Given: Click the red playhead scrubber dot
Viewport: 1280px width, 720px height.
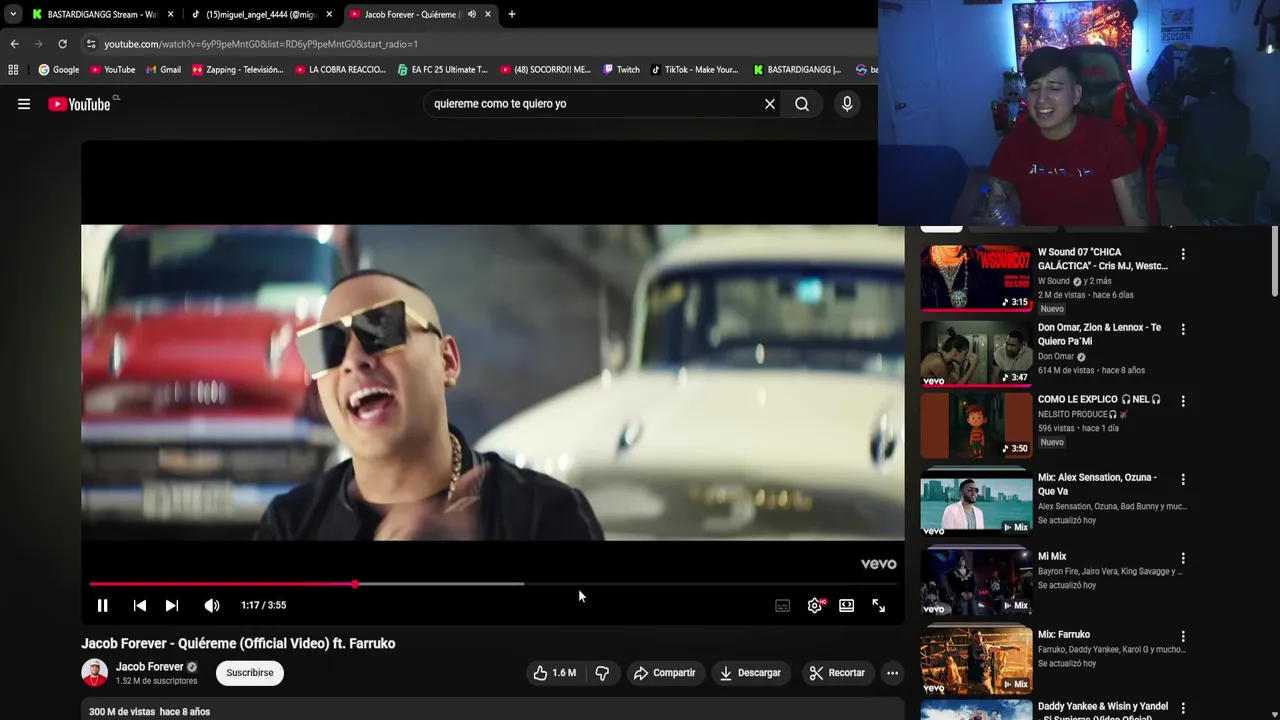Looking at the screenshot, I should coord(355,584).
